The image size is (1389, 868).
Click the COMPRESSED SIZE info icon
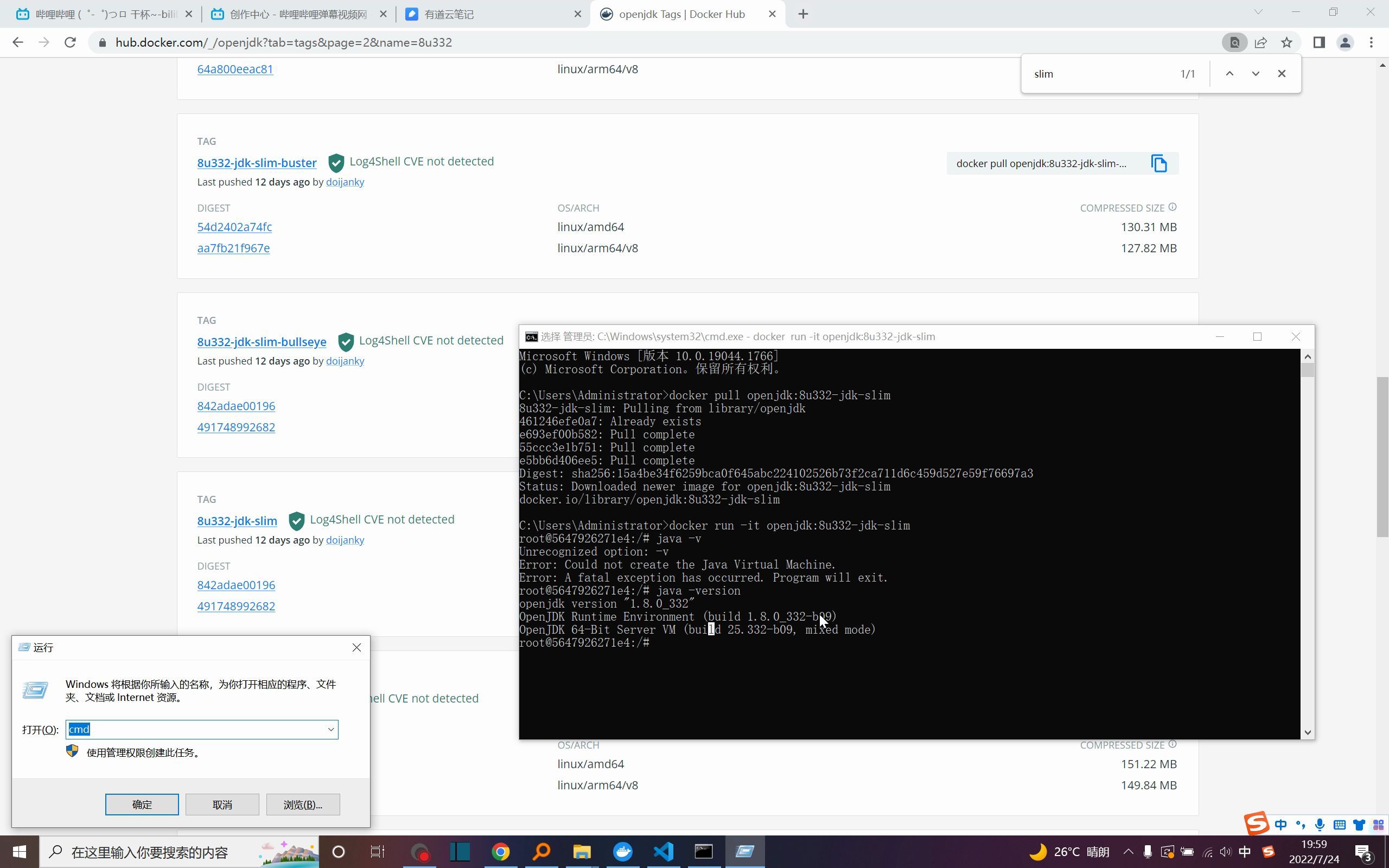[x=1172, y=207]
